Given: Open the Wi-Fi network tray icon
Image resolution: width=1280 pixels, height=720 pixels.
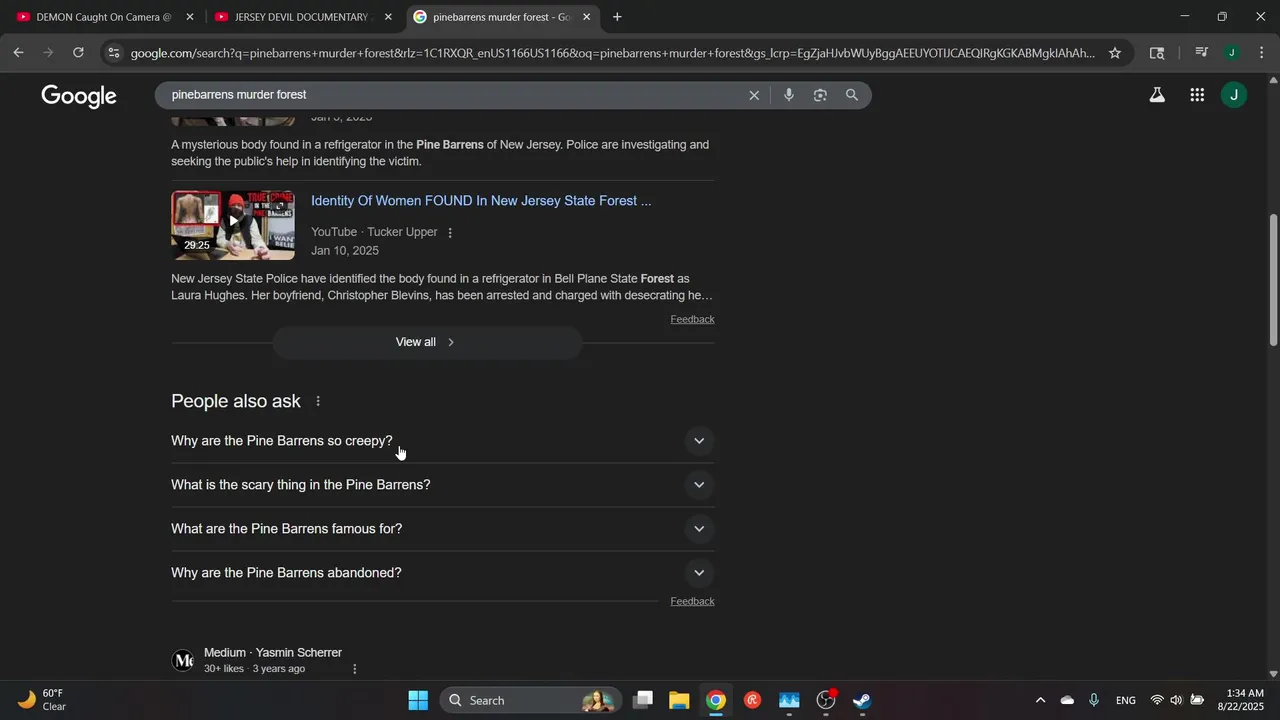Looking at the screenshot, I should (1157, 700).
